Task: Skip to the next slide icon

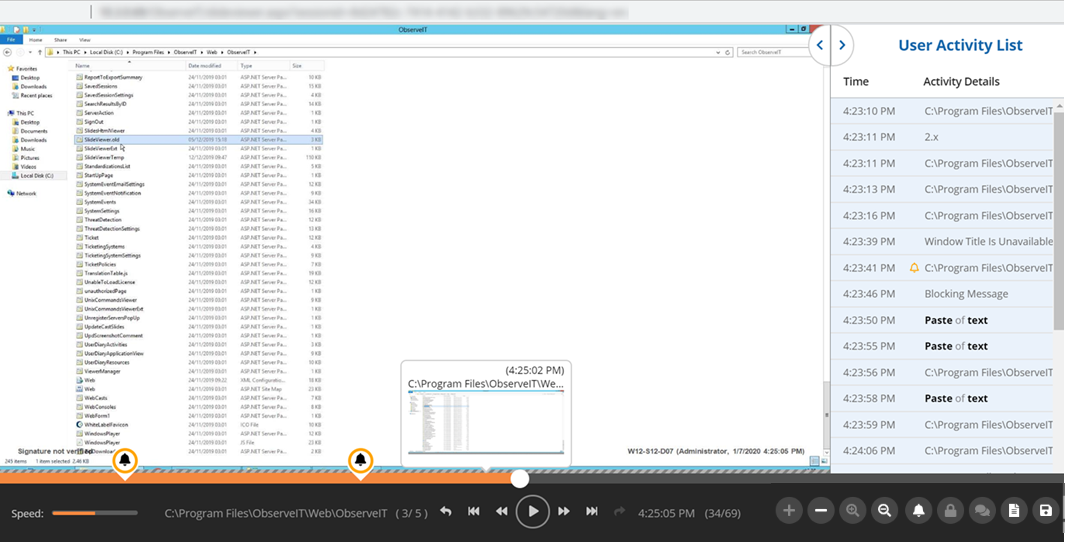Action: pyautogui.click(x=592, y=512)
